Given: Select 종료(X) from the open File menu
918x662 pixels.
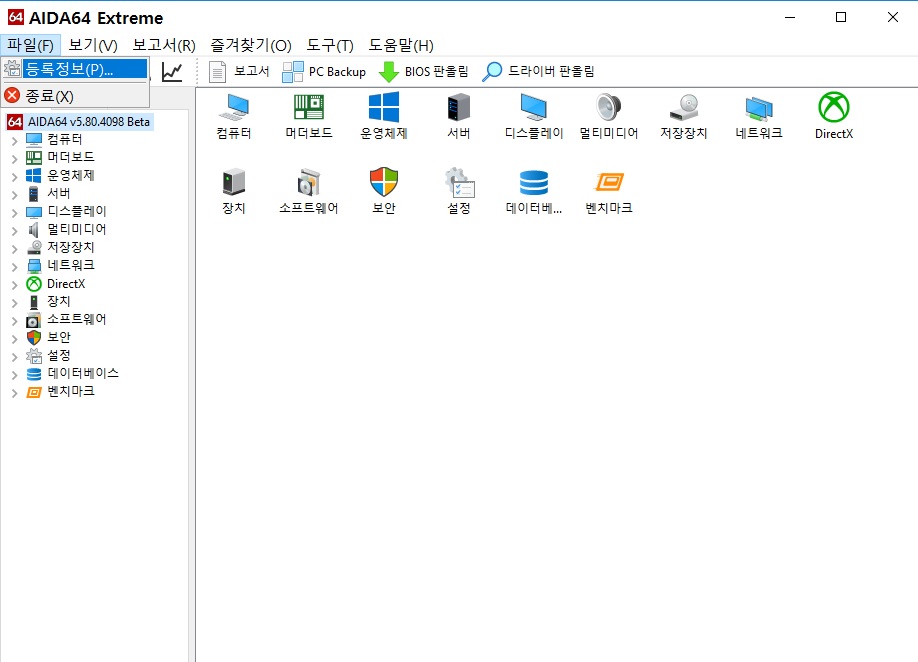Looking at the screenshot, I should click(47, 96).
